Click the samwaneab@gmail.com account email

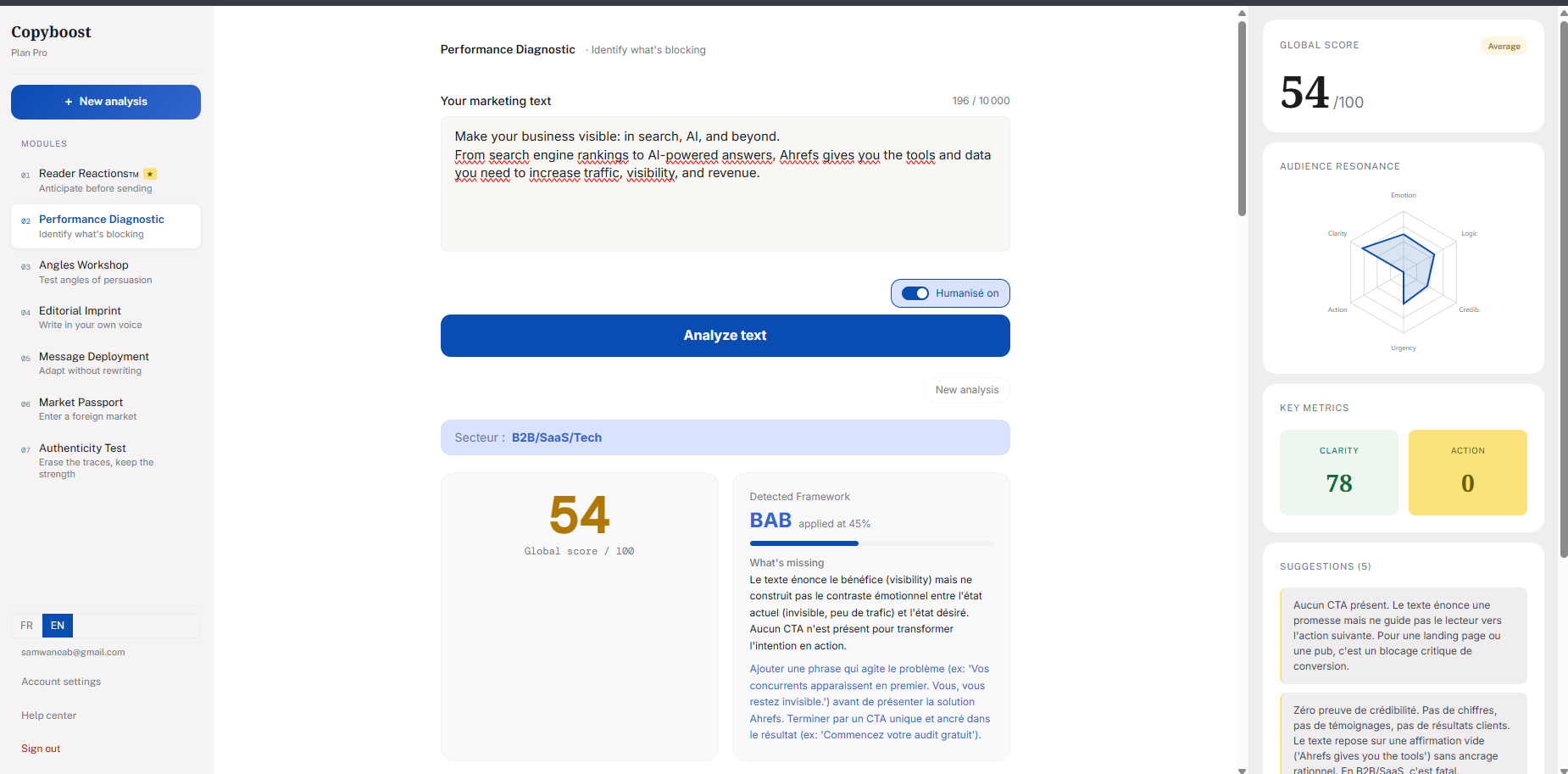coord(73,653)
